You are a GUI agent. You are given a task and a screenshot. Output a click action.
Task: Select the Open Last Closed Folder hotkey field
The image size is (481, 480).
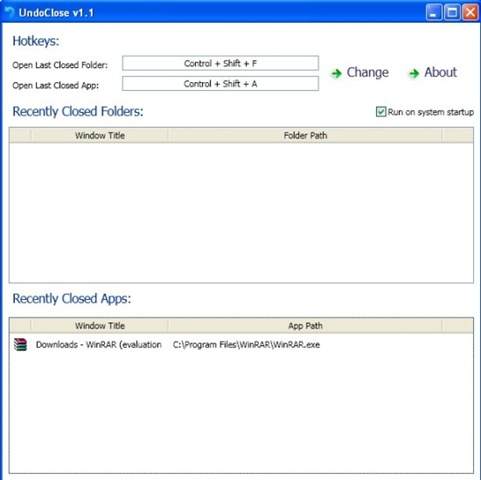point(220,63)
